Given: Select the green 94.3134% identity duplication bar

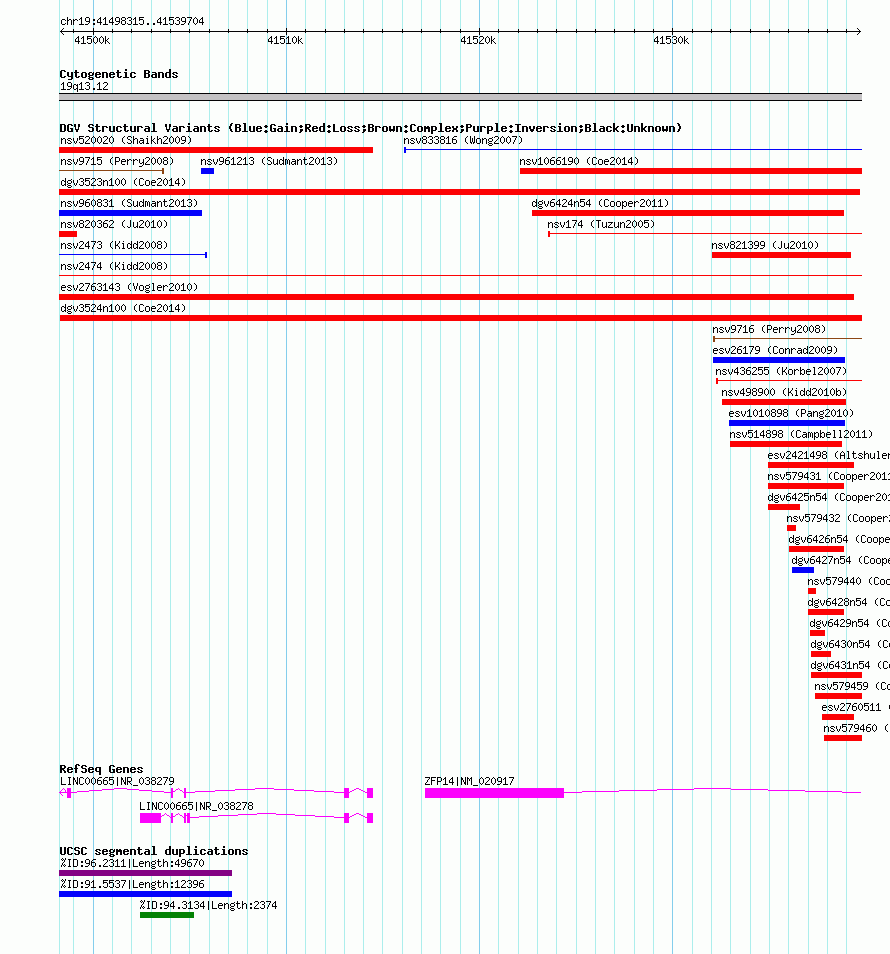Looking at the screenshot, I should coord(167,915).
